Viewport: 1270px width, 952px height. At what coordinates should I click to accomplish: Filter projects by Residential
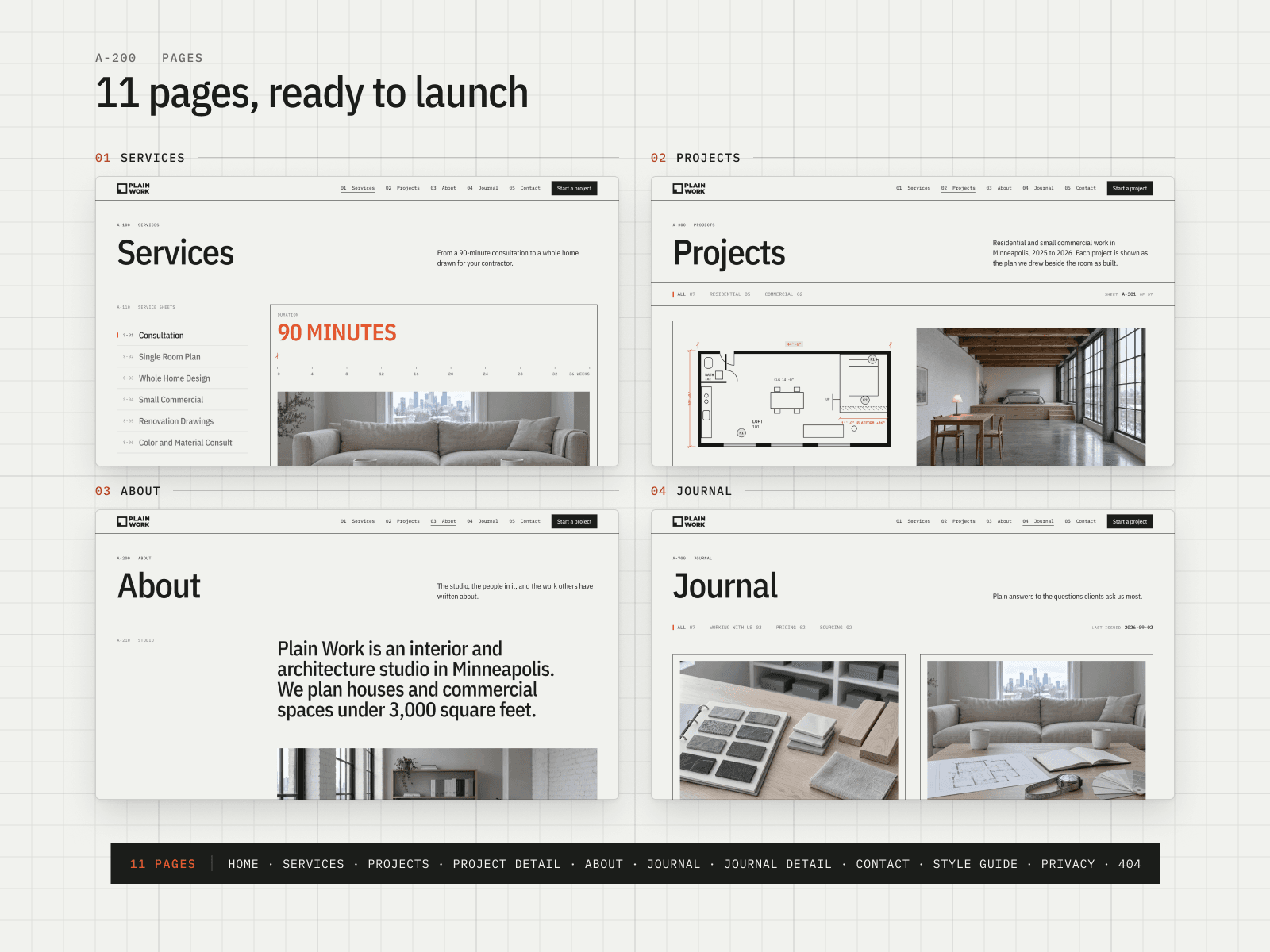click(x=729, y=294)
